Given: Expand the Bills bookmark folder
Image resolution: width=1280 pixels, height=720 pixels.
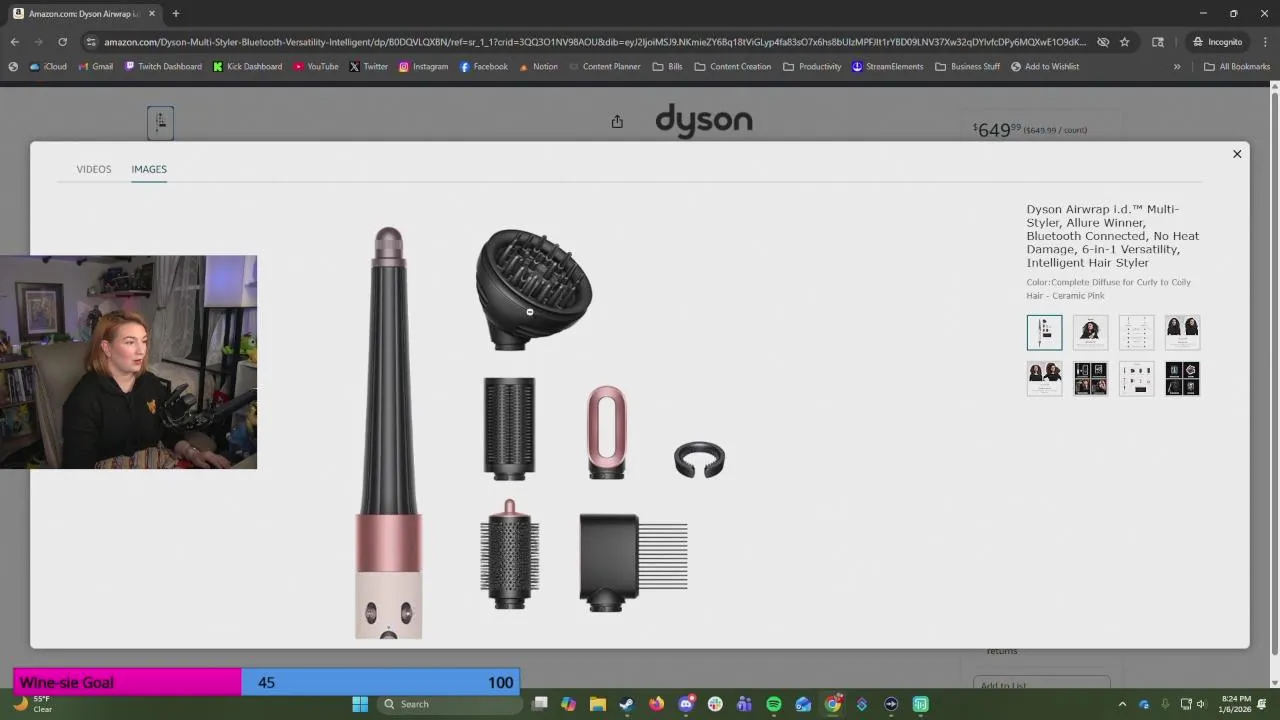Looking at the screenshot, I should point(667,67).
